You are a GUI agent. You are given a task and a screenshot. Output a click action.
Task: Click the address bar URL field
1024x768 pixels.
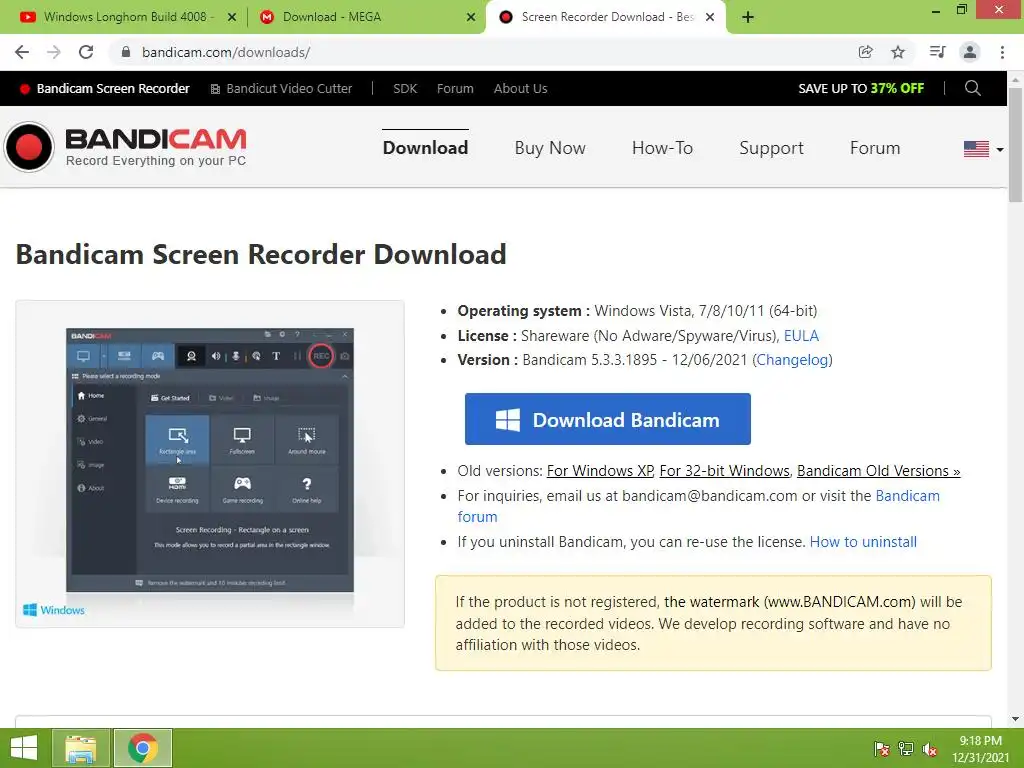[x=483, y=52]
